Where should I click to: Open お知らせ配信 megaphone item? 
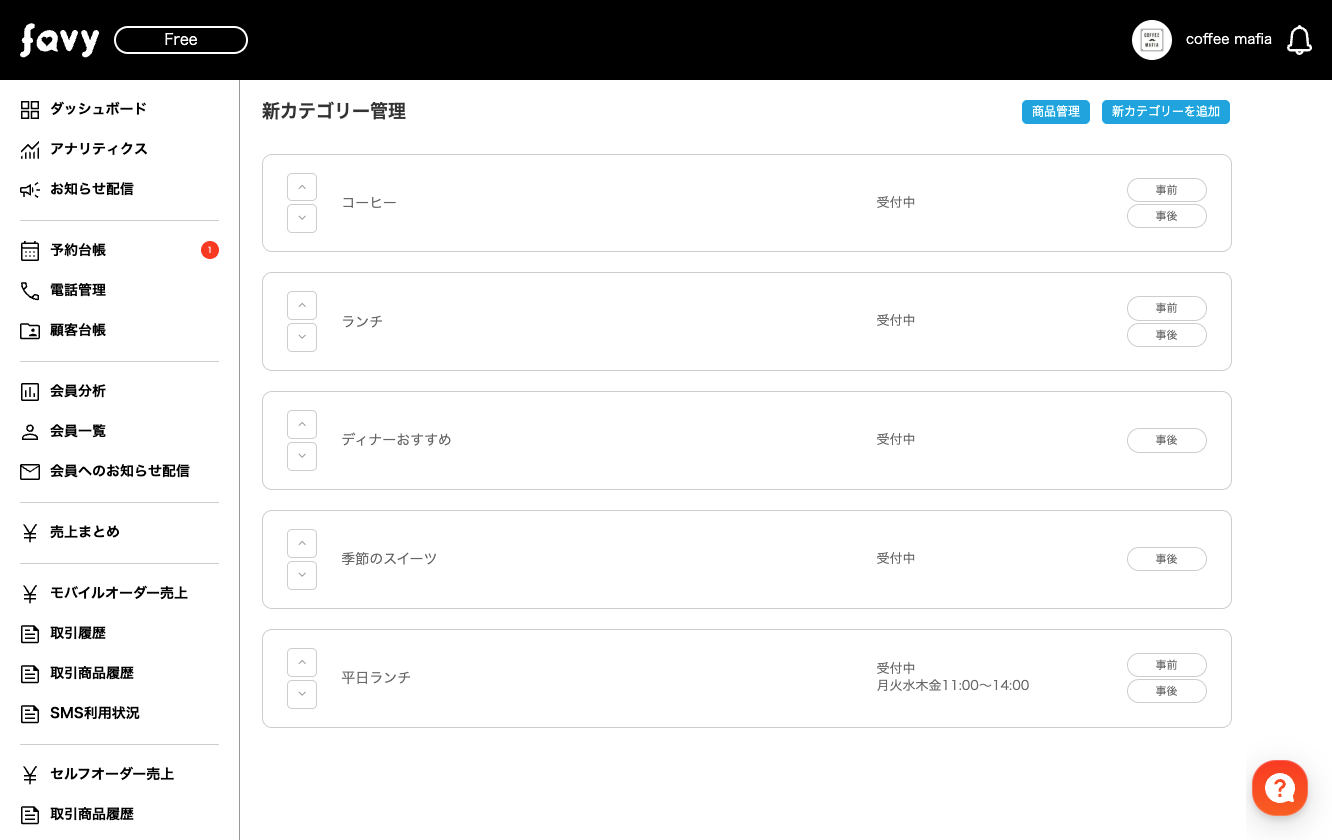pyautogui.click(x=91, y=189)
